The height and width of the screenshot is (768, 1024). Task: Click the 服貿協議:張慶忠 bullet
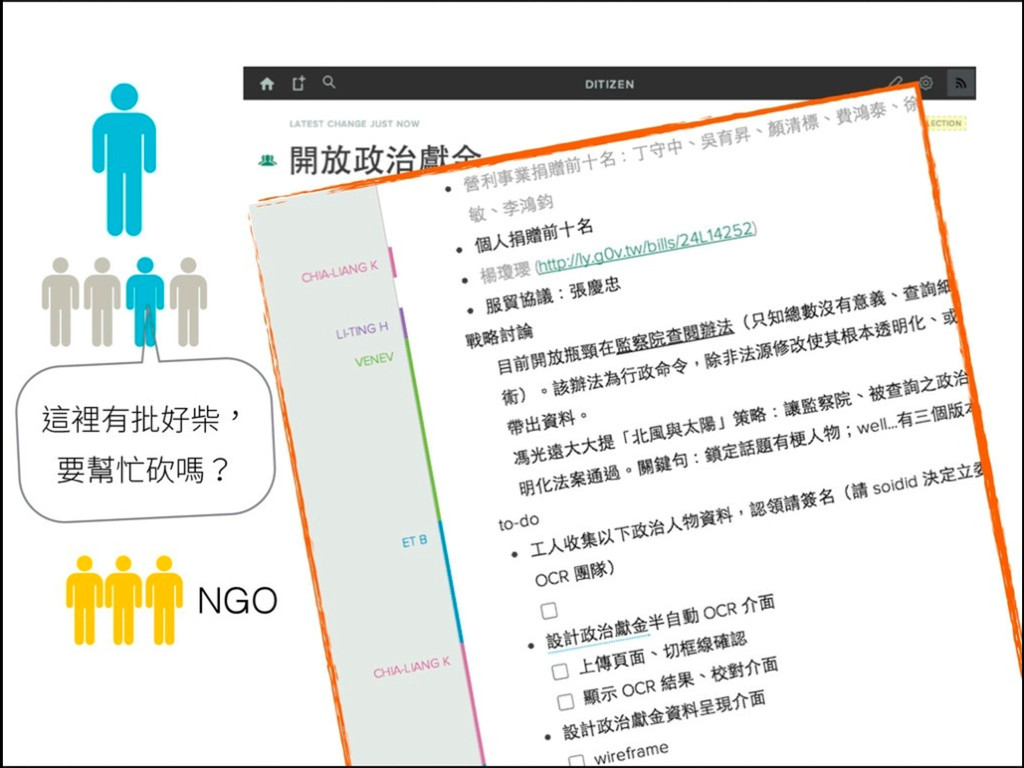552,296
